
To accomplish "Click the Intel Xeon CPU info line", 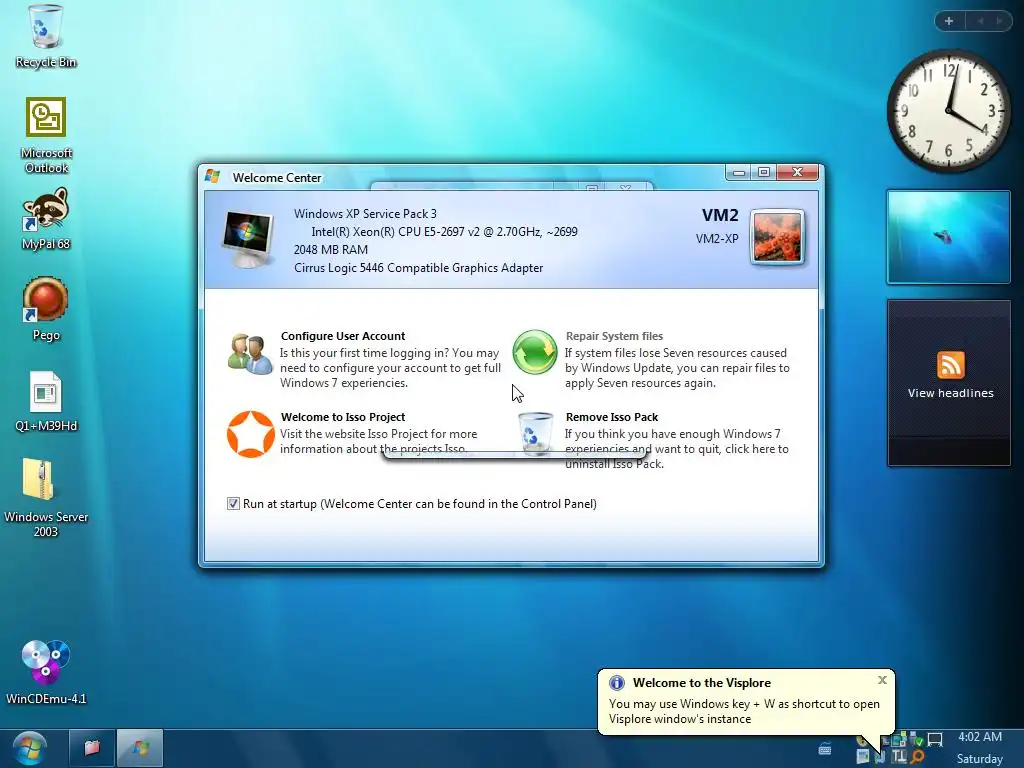I will click(444, 232).
